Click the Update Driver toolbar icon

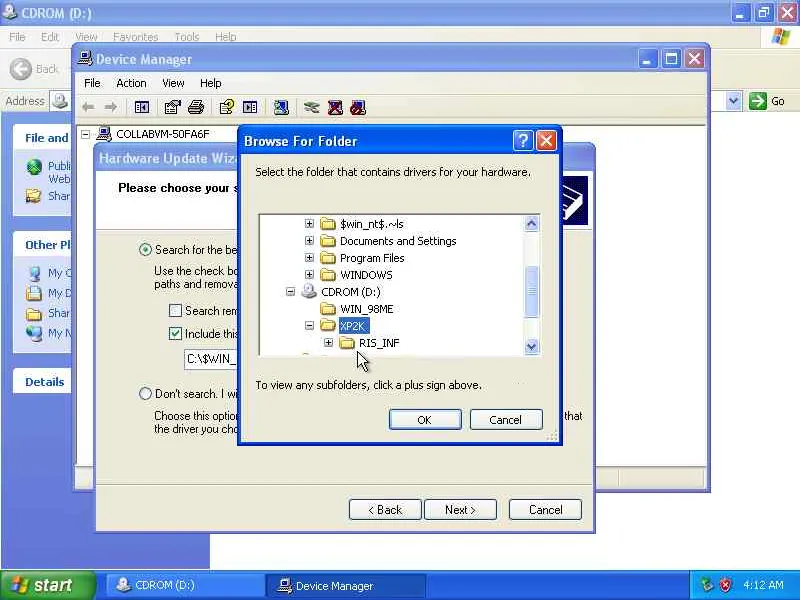312,107
